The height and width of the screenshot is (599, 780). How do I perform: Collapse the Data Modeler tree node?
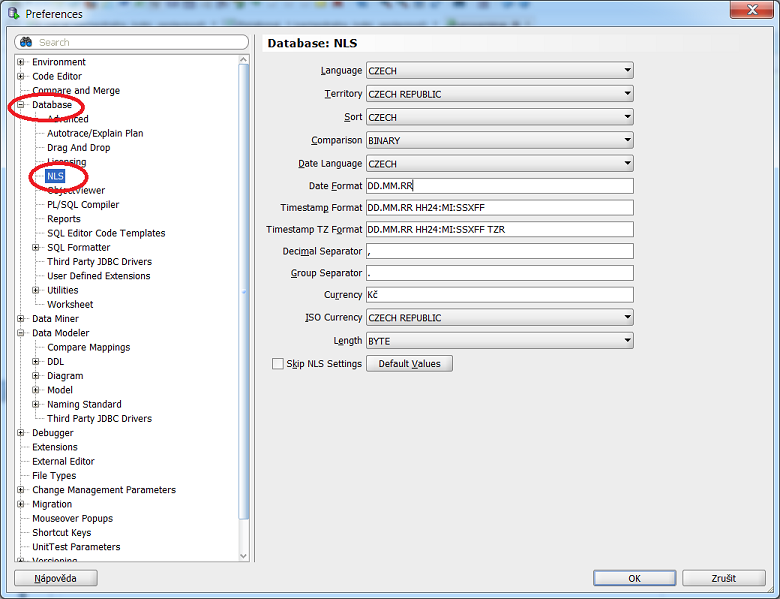pos(21,333)
